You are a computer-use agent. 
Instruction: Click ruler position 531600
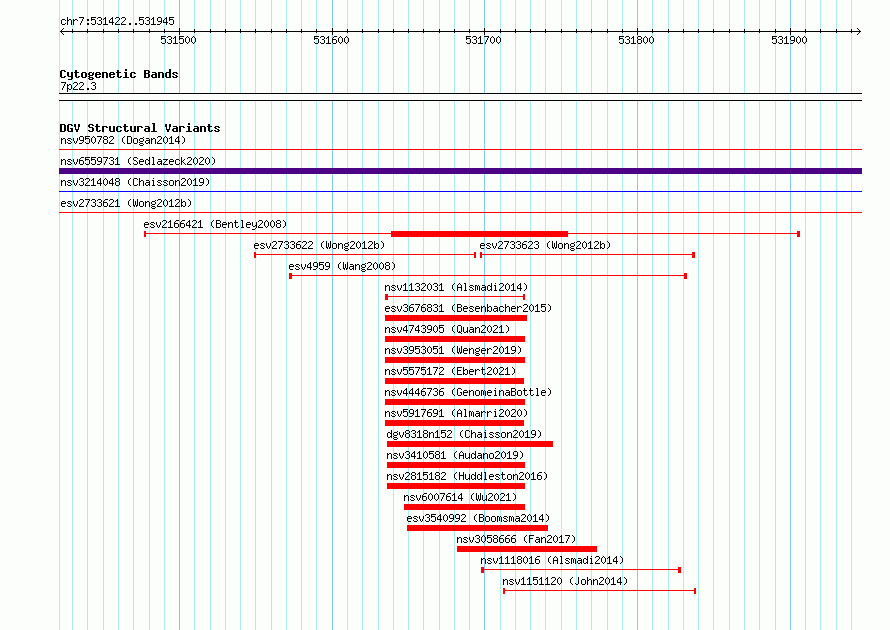pos(331,40)
